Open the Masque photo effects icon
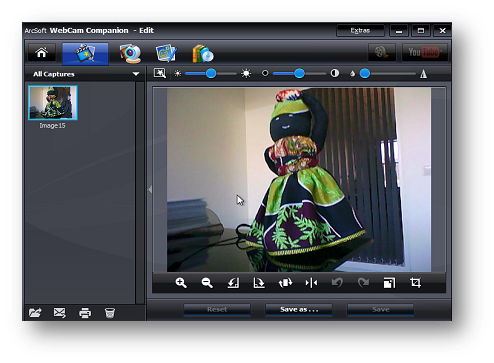The width and height of the screenshot is (494, 363). (x=166, y=53)
